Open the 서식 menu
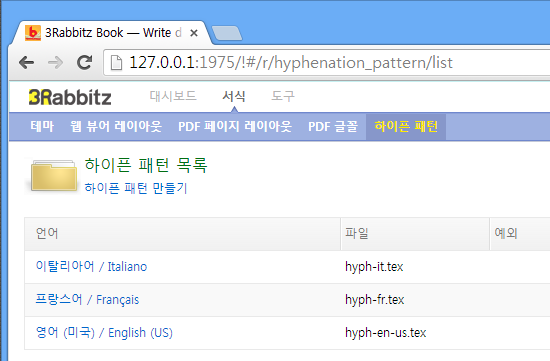 (234, 96)
